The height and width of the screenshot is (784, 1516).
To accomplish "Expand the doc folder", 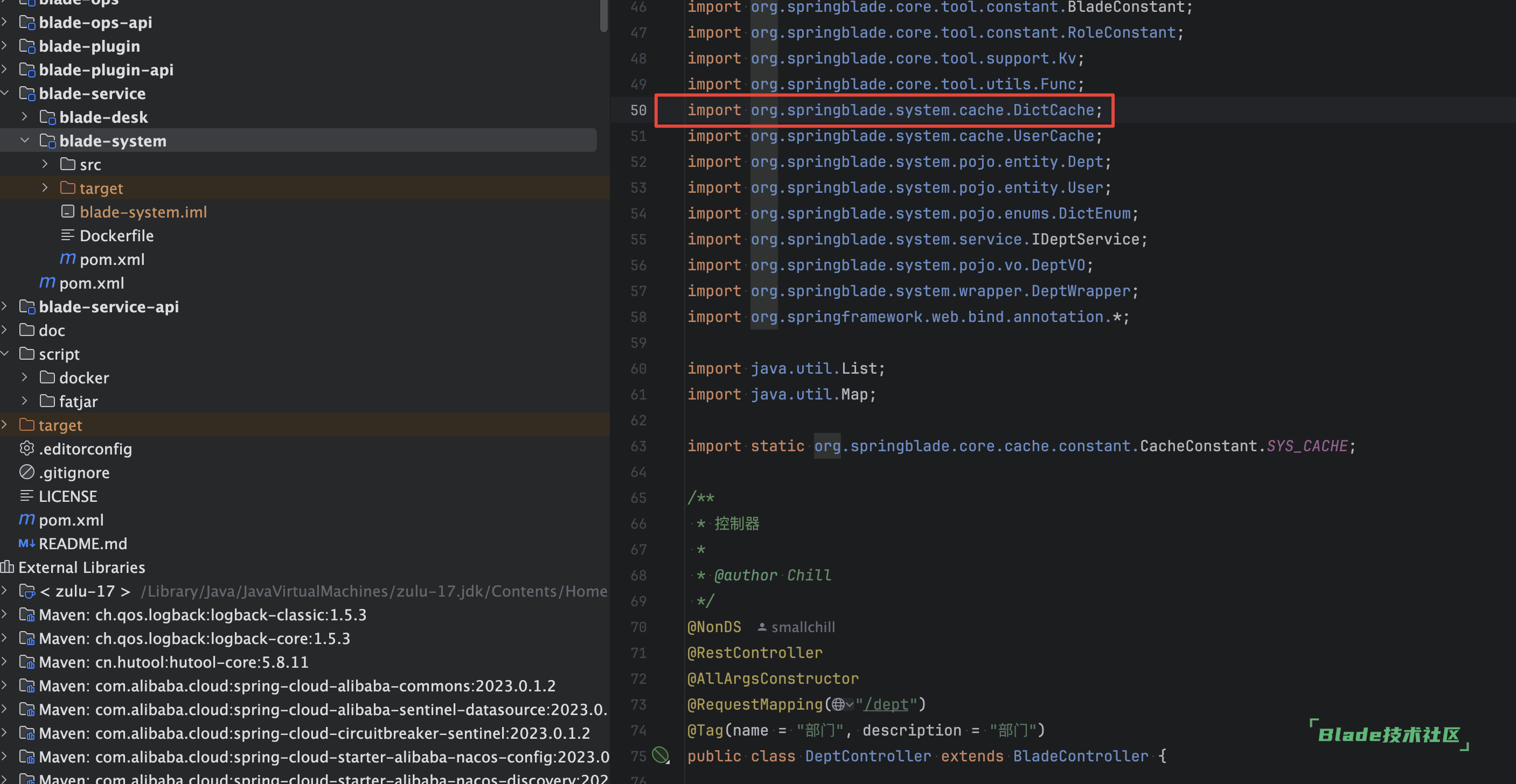I will pyautogui.click(x=5, y=330).
